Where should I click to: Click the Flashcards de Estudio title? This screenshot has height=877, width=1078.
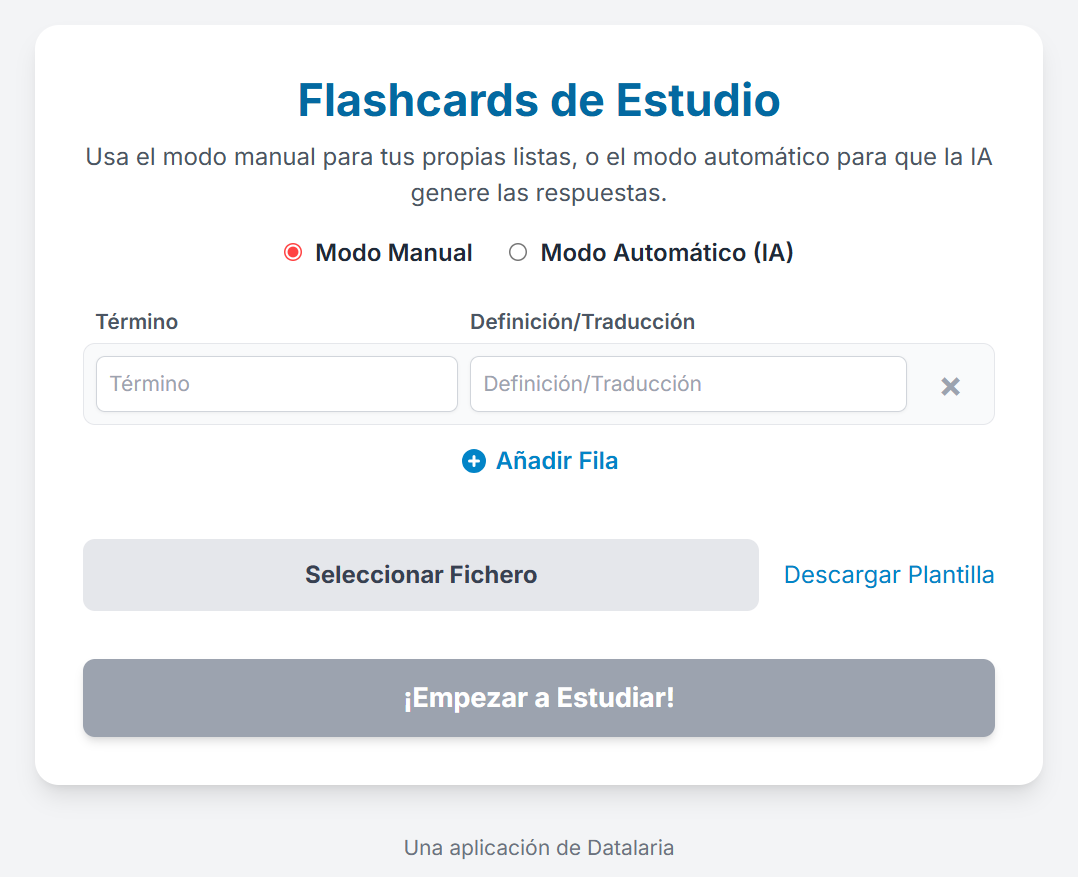point(538,100)
